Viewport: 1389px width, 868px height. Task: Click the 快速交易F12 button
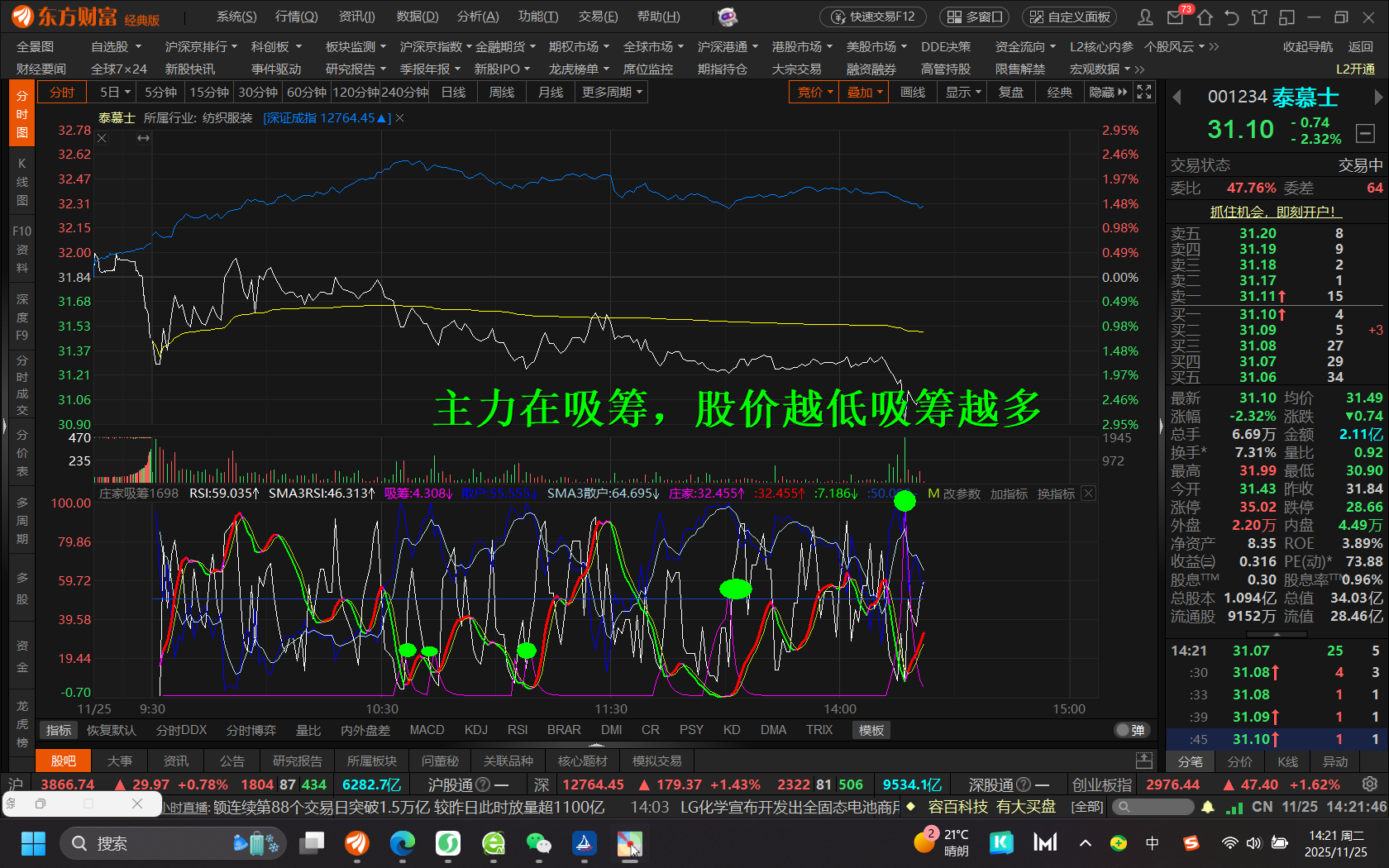[x=874, y=17]
